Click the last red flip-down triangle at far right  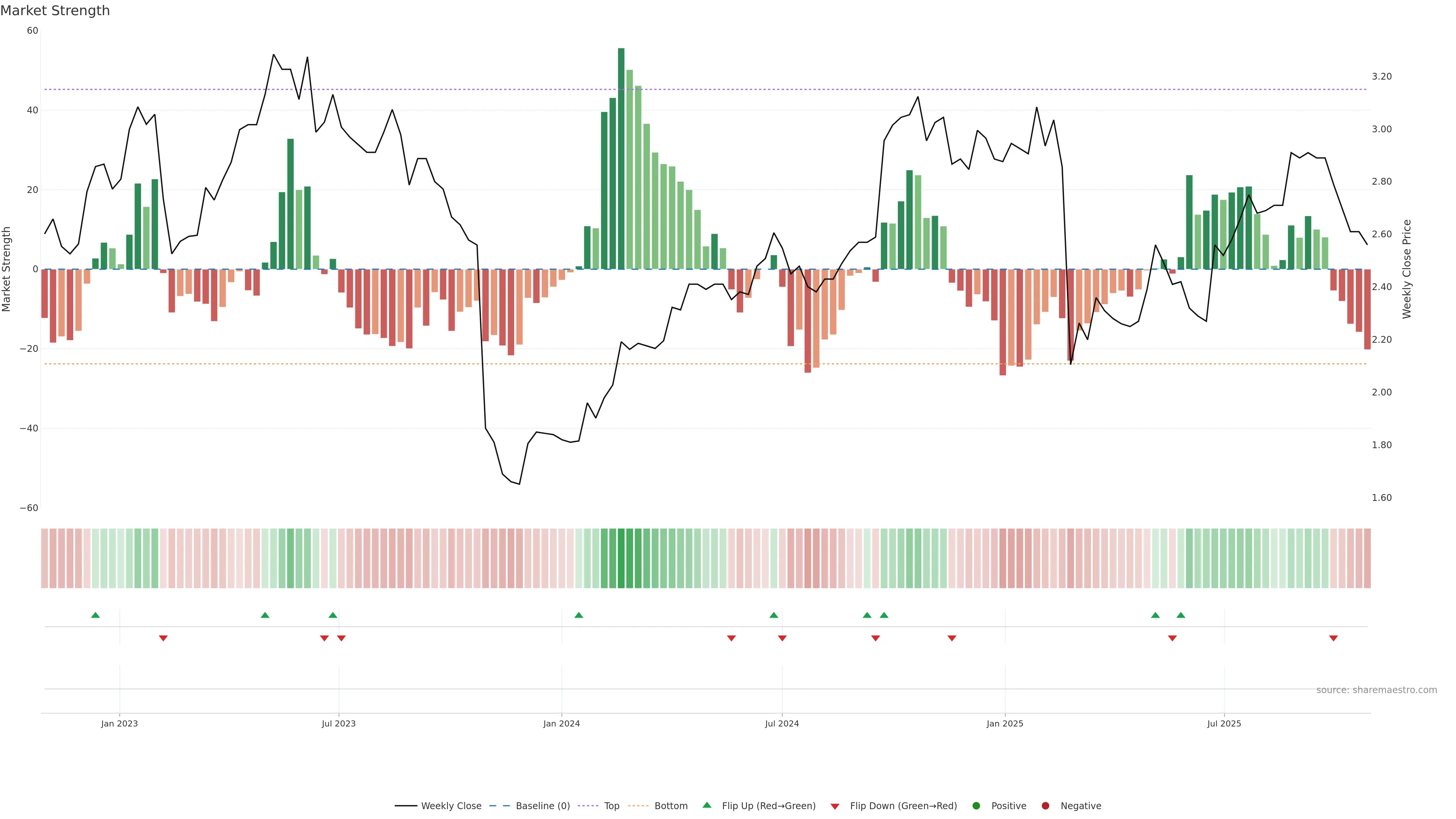click(x=1334, y=638)
